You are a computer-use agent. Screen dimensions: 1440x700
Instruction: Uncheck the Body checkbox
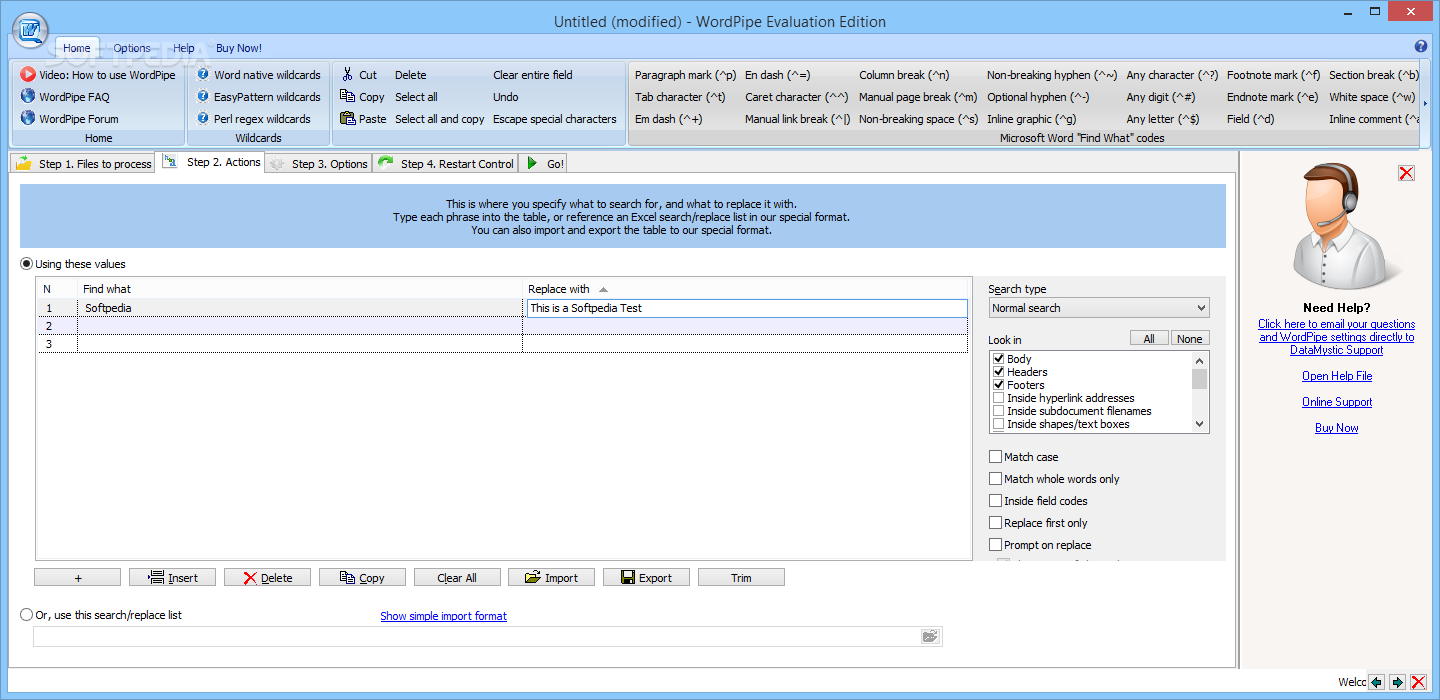click(998, 359)
